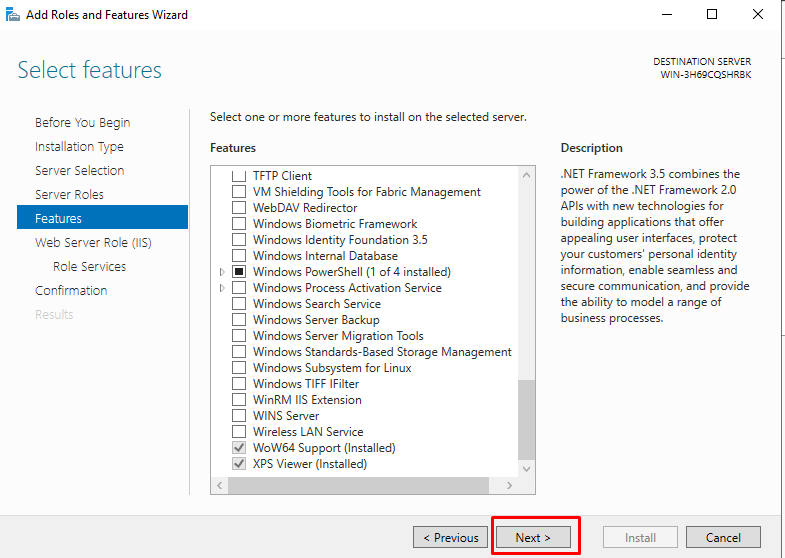Select the Role Services step
This screenshot has height=558, width=785.
90,267
